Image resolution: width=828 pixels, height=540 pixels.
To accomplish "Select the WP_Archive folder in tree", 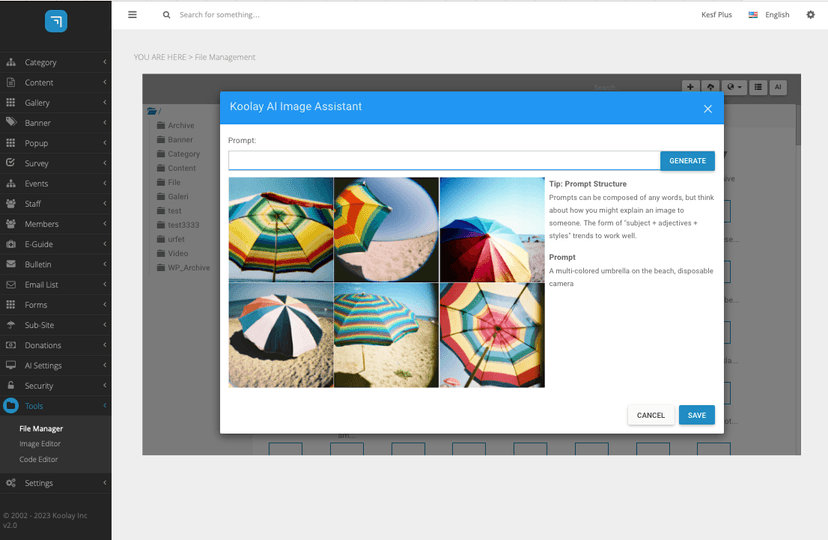I will pos(183,268).
